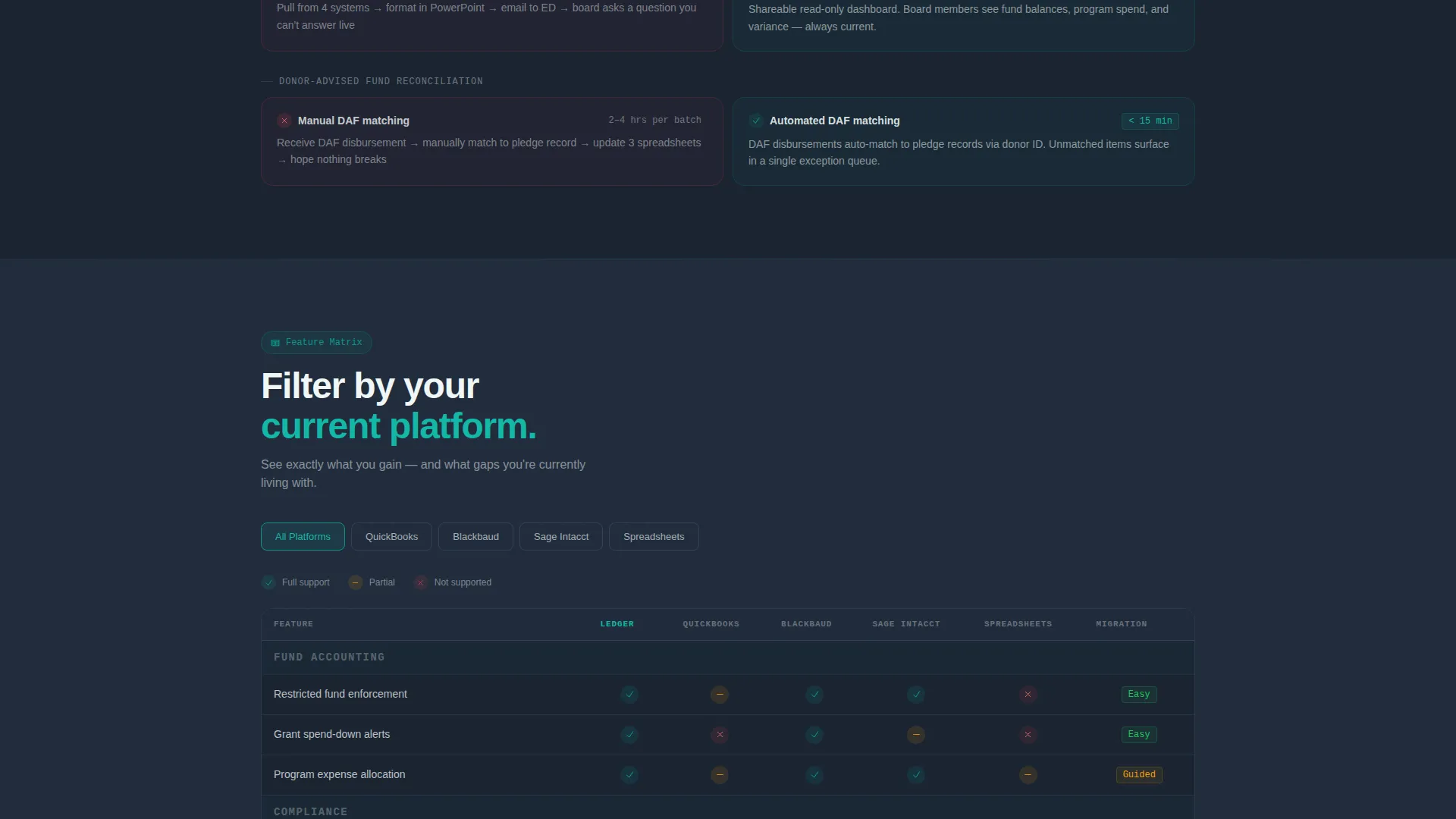1456x819 pixels.
Task: Click the QUICKBOOKS column header
Action: (x=711, y=624)
